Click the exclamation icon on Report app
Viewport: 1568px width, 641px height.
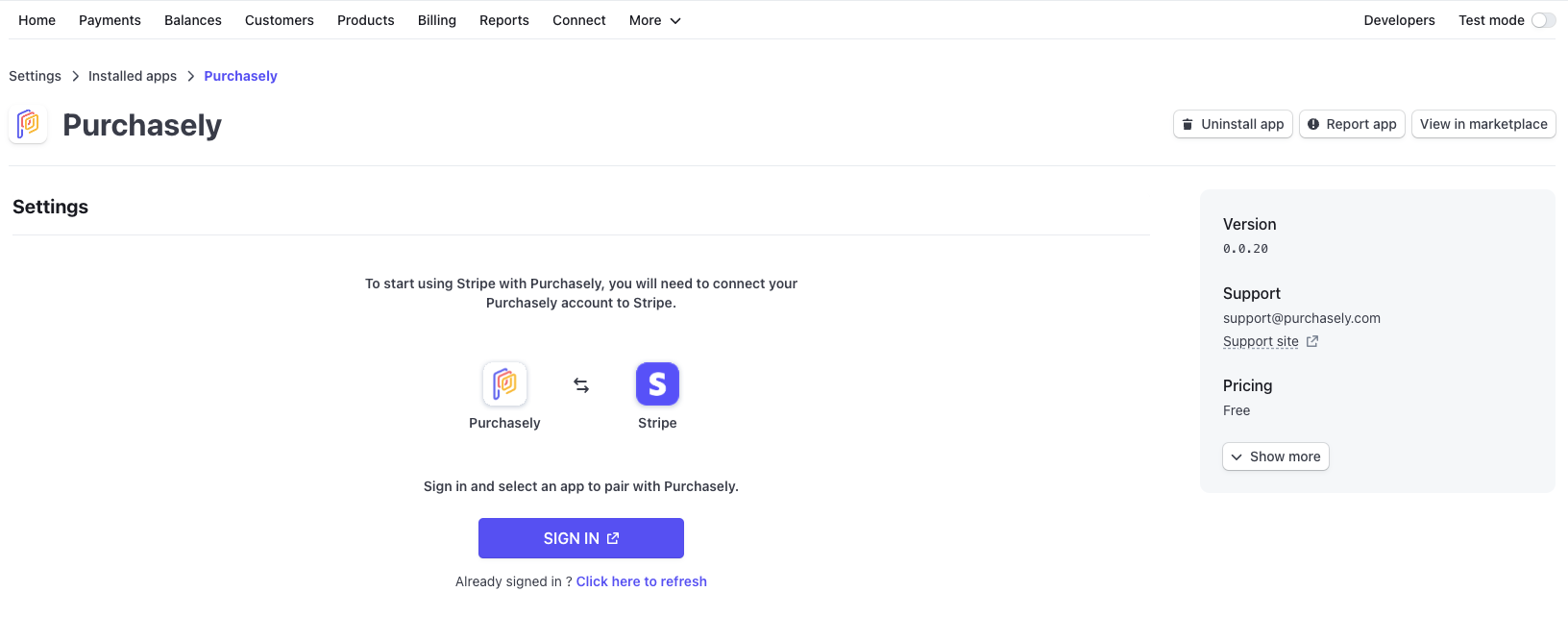tap(1313, 124)
